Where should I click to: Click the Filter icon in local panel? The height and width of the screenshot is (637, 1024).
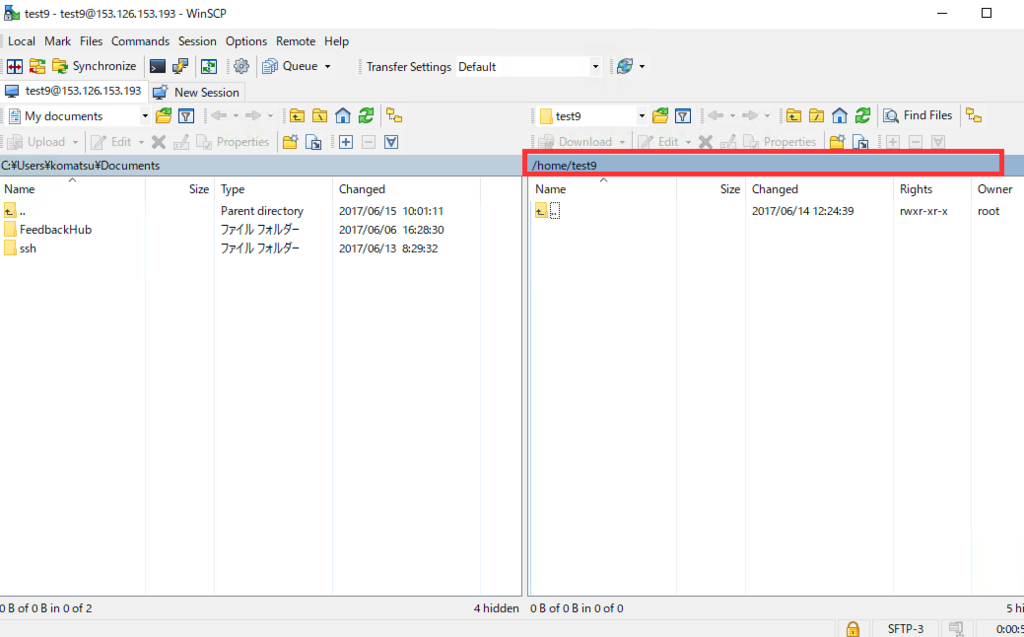click(186, 116)
